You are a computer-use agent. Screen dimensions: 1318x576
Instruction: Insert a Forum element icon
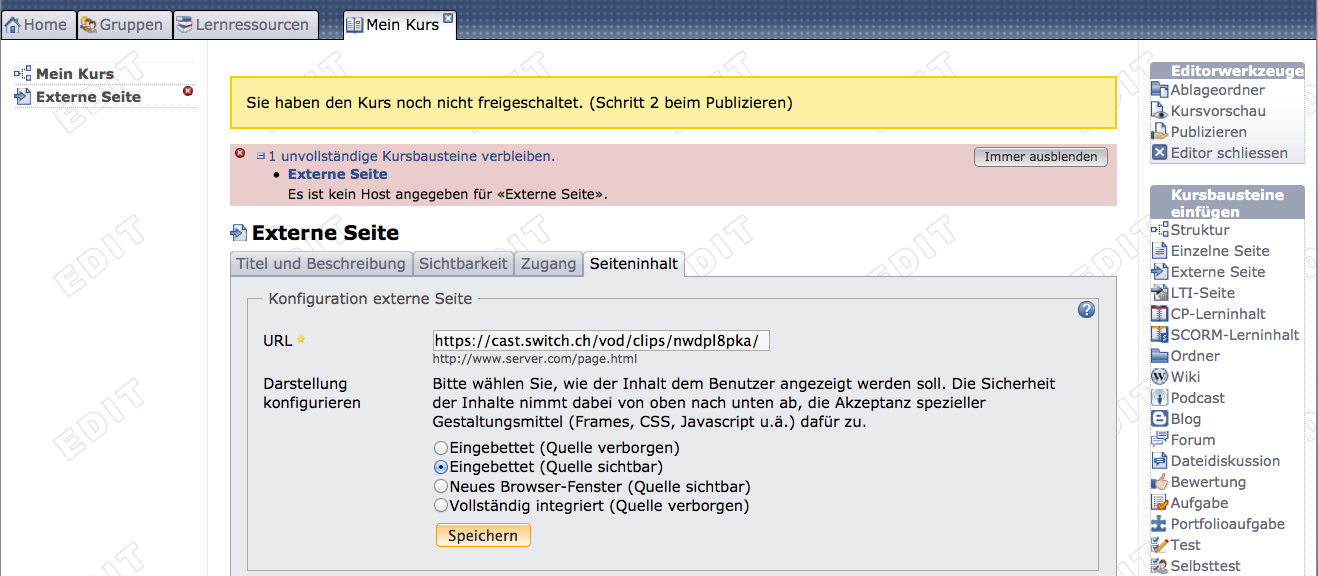click(1159, 440)
